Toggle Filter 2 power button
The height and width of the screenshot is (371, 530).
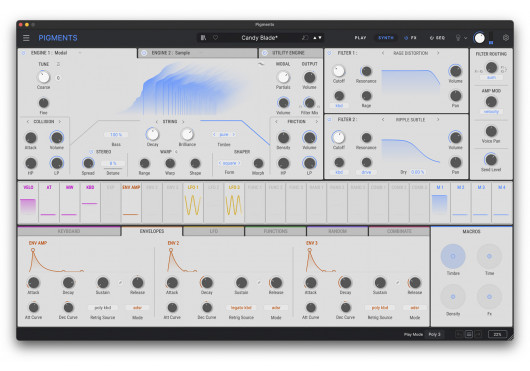pyautogui.click(x=330, y=120)
